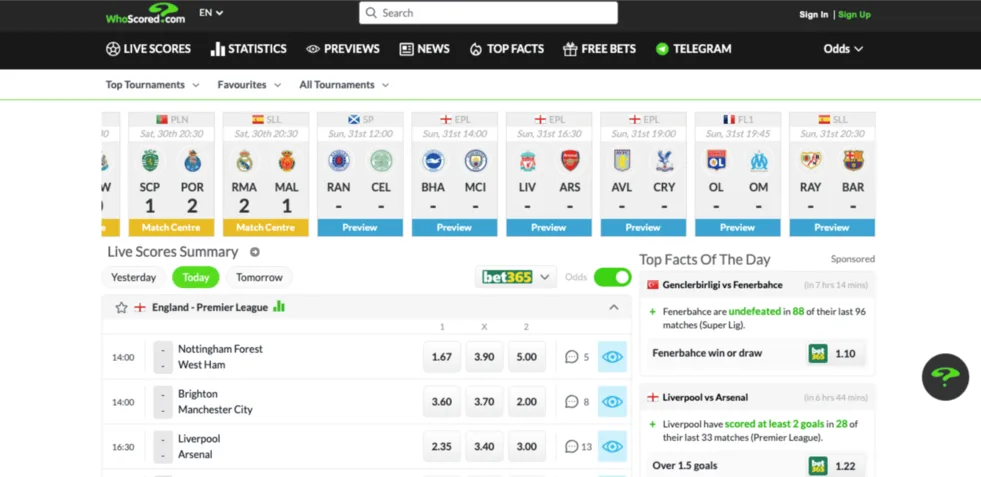Click eye preview for Nottingham Forest match

click(x=612, y=357)
